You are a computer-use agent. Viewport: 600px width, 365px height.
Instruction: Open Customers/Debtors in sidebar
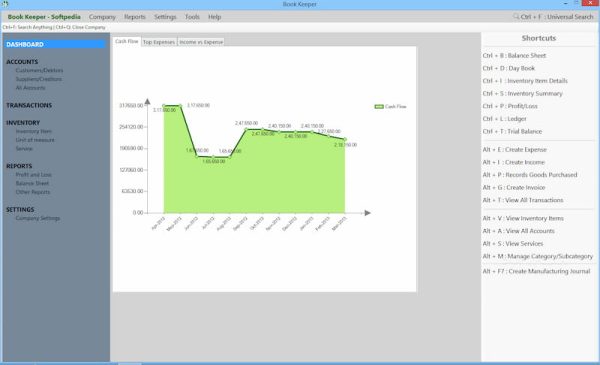tap(39, 70)
